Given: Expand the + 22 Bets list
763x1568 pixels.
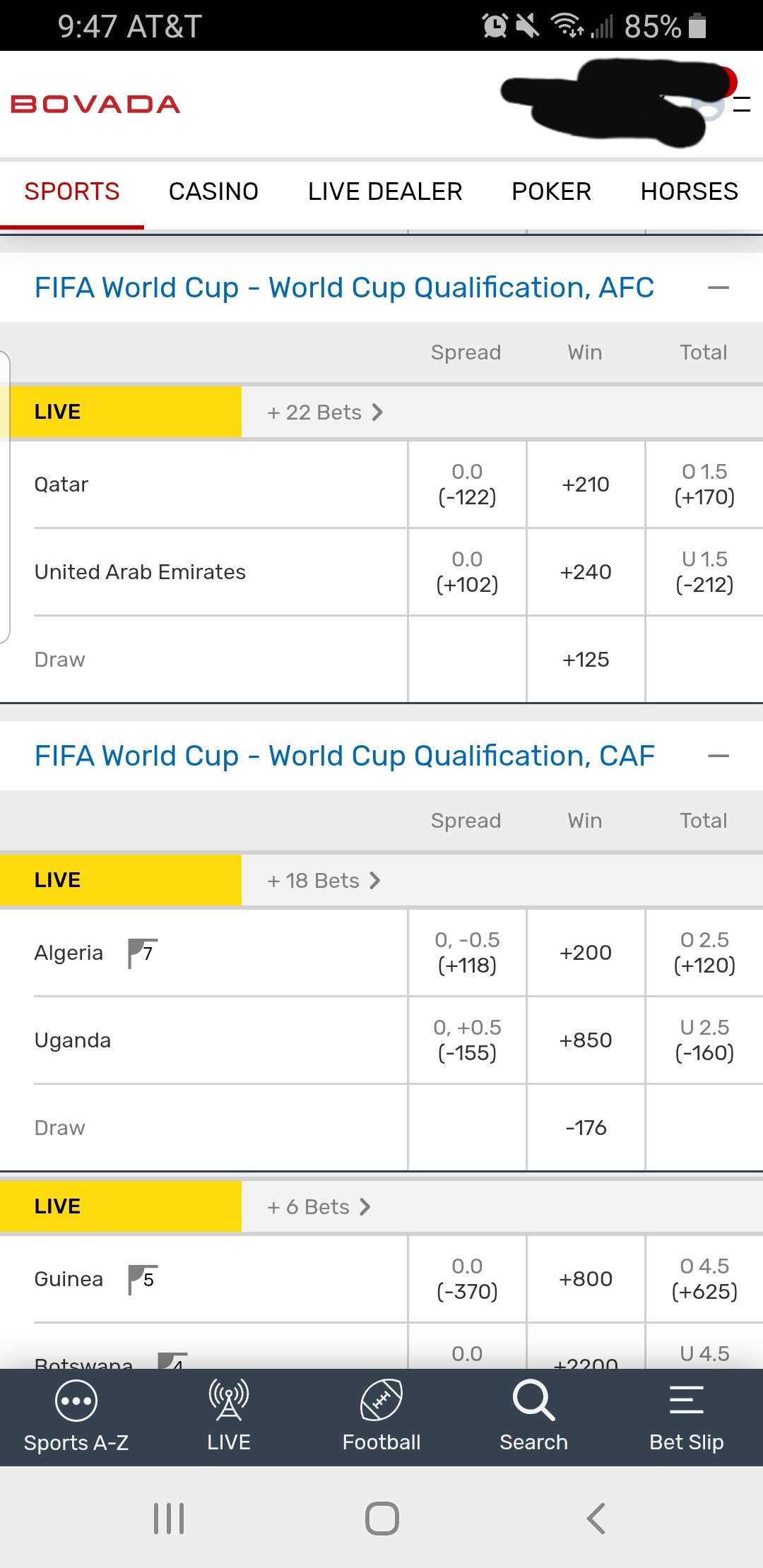Looking at the screenshot, I should (325, 412).
